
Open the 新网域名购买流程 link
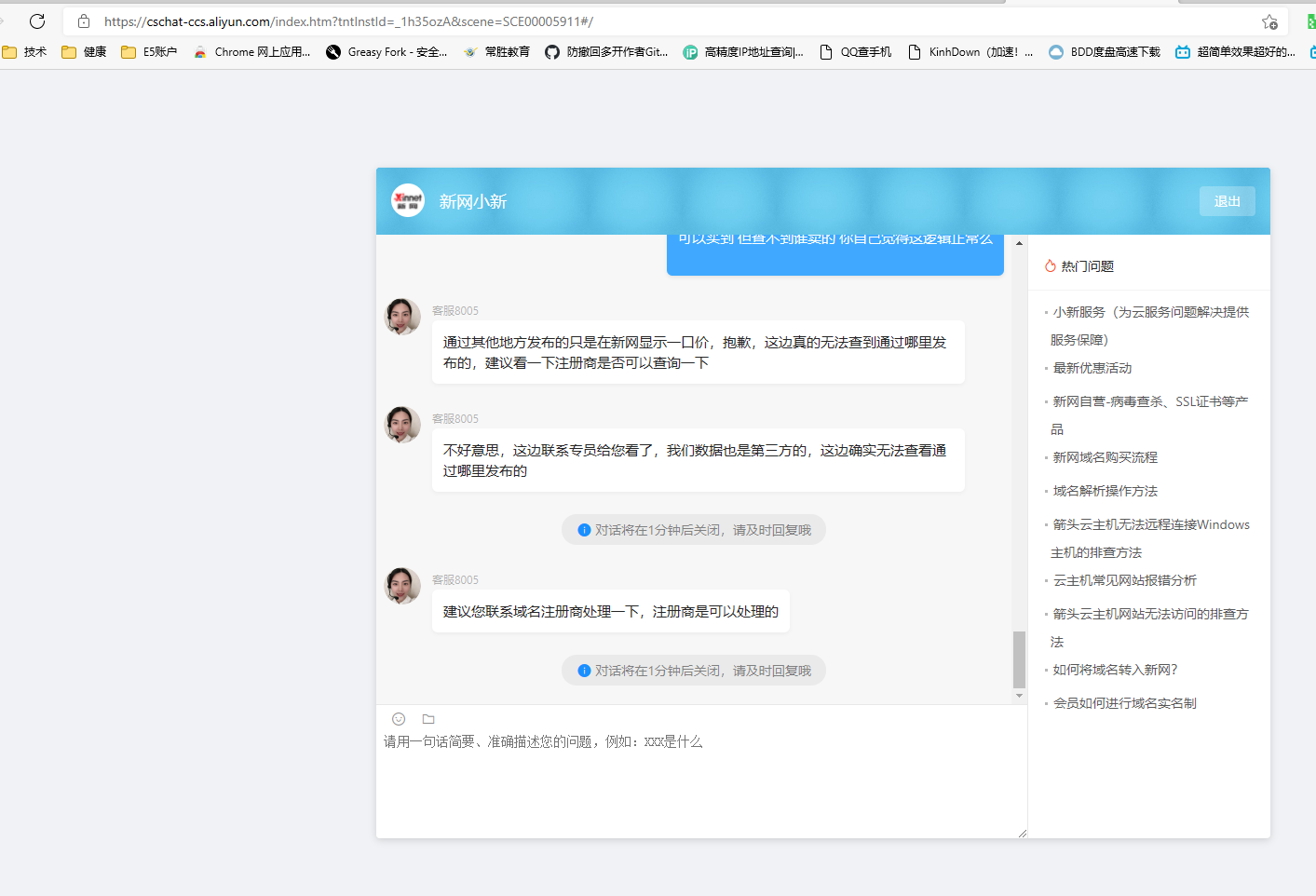[1106, 457]
